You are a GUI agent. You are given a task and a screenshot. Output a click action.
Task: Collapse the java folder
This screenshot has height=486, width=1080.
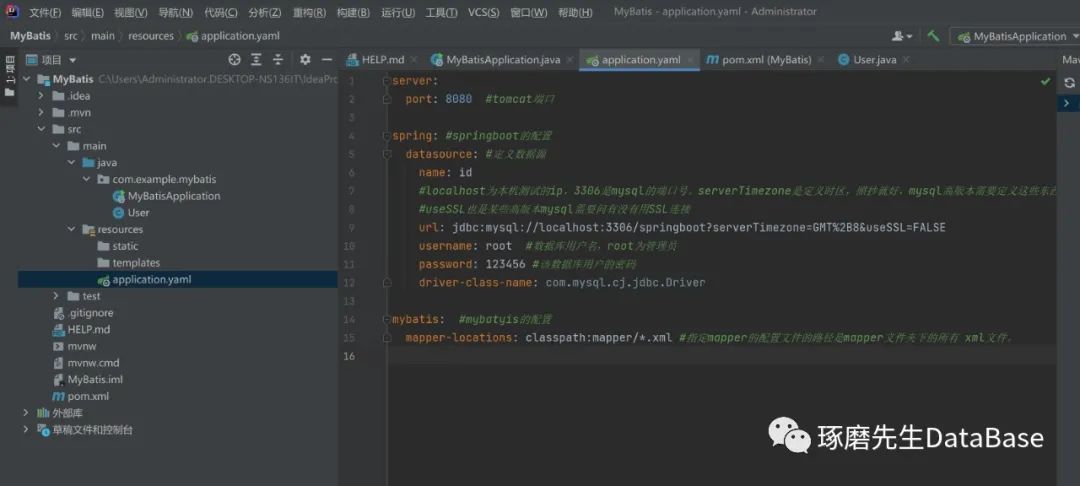coord(72,162)
